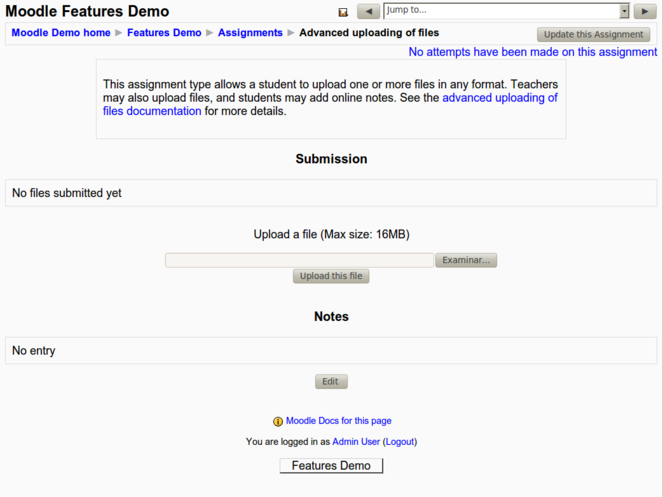Click the activity reports icon beside navigation
This screenshot has width=663, height=497.
[343, 12]
